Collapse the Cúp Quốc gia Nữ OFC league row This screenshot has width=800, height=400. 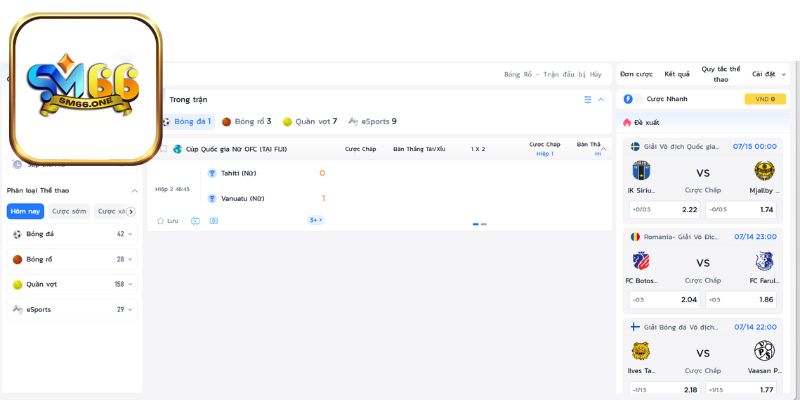(604, 149)
